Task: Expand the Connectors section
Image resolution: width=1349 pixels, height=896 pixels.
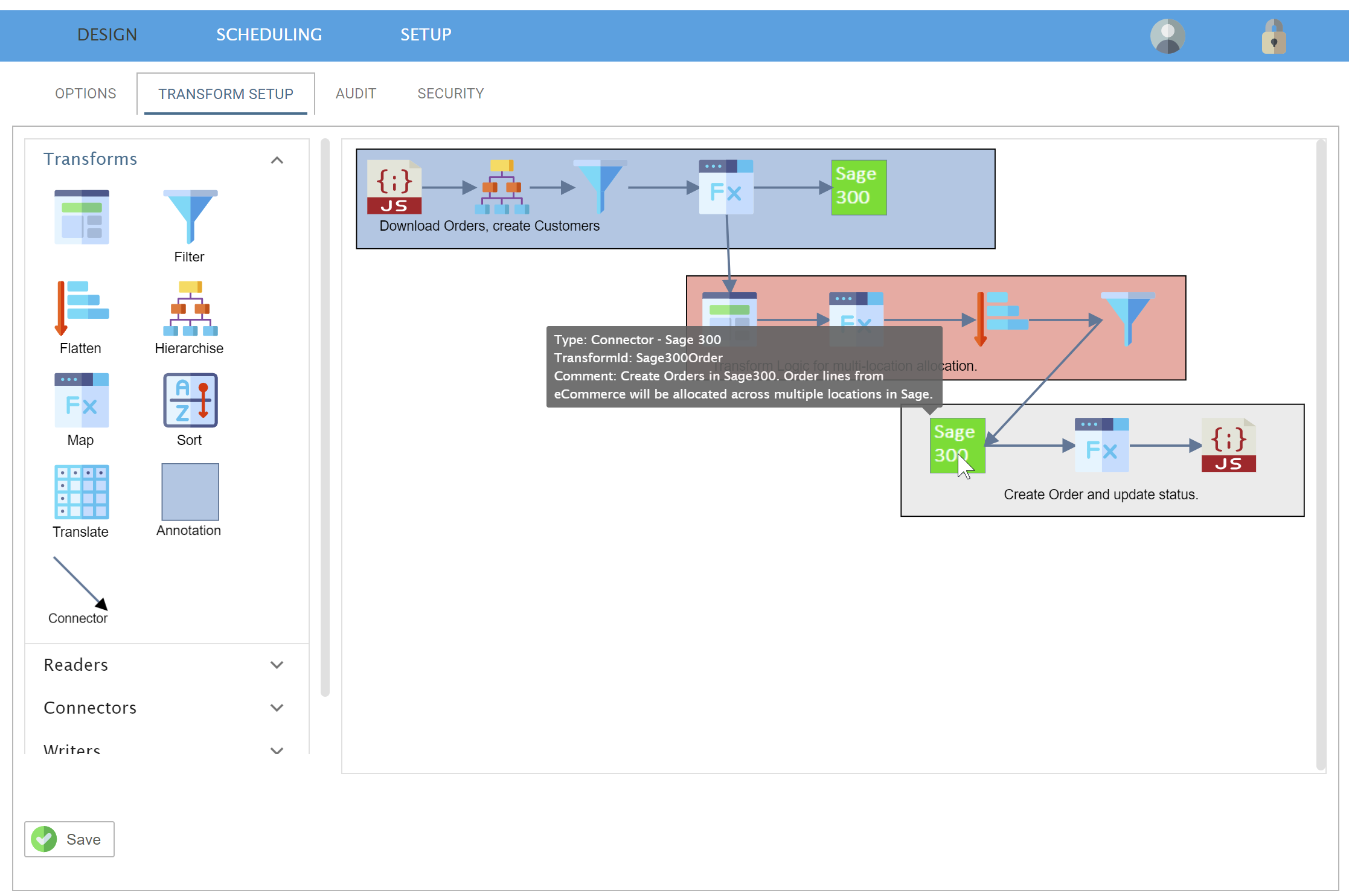Action: coord(277,708)
